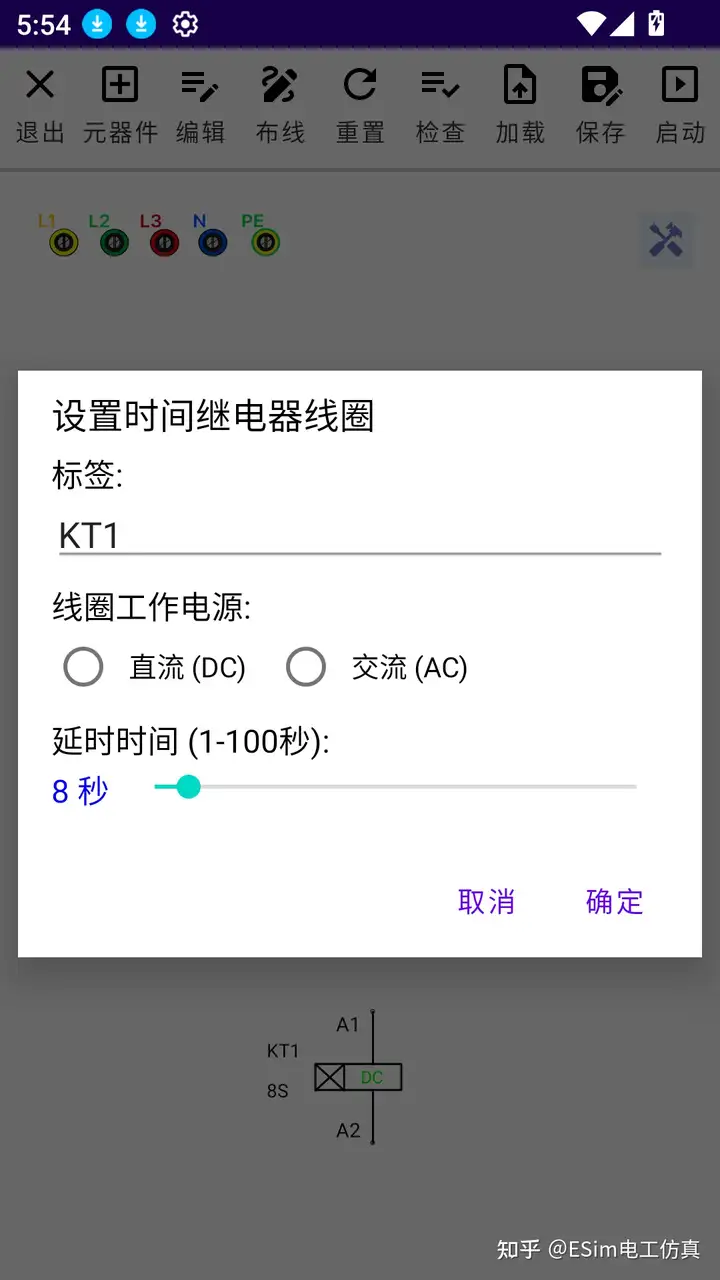Open the system settings gear icon
The width and height of the screenshot is (720, 1280).
pyautogui.click(x=185, y=23)
